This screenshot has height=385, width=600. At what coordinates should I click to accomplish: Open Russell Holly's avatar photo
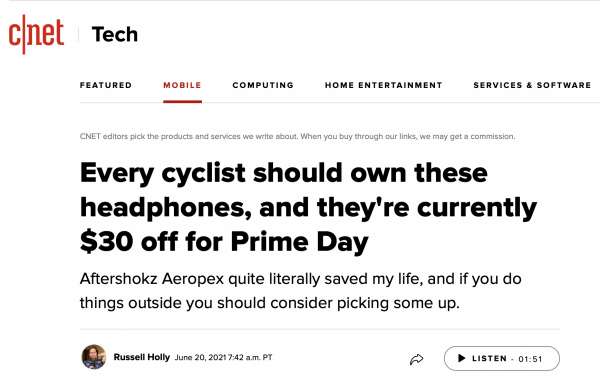pyautogui.click(x=94, y=357)
